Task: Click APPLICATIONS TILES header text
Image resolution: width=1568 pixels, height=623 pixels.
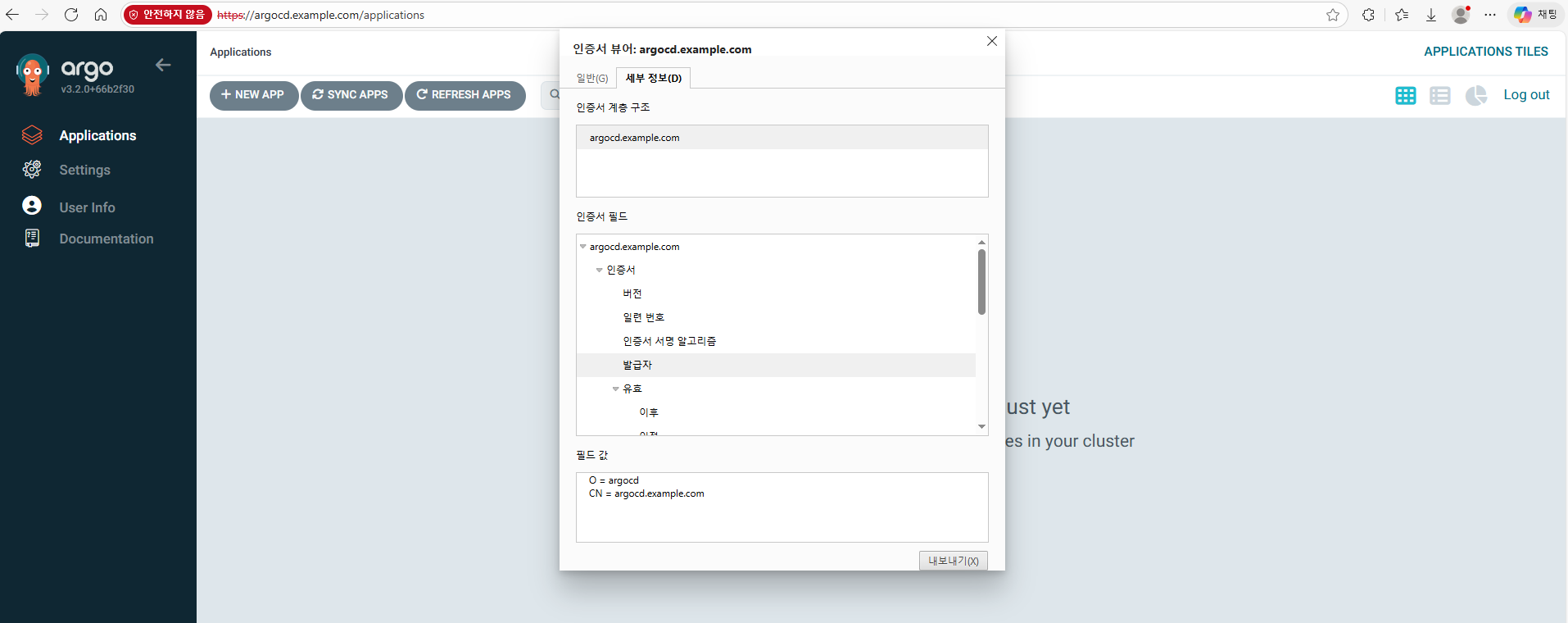Action: (1486, 52)
